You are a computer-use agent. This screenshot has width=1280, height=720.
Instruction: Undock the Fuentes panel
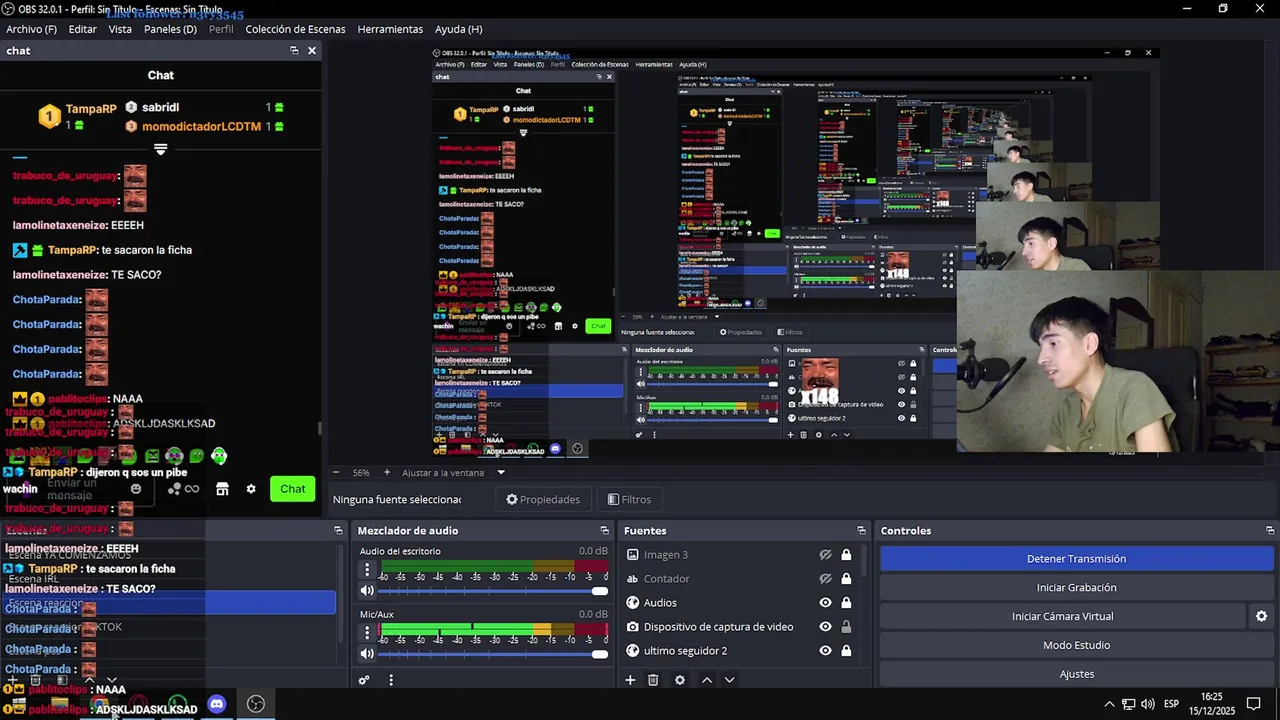coord(861,531)
